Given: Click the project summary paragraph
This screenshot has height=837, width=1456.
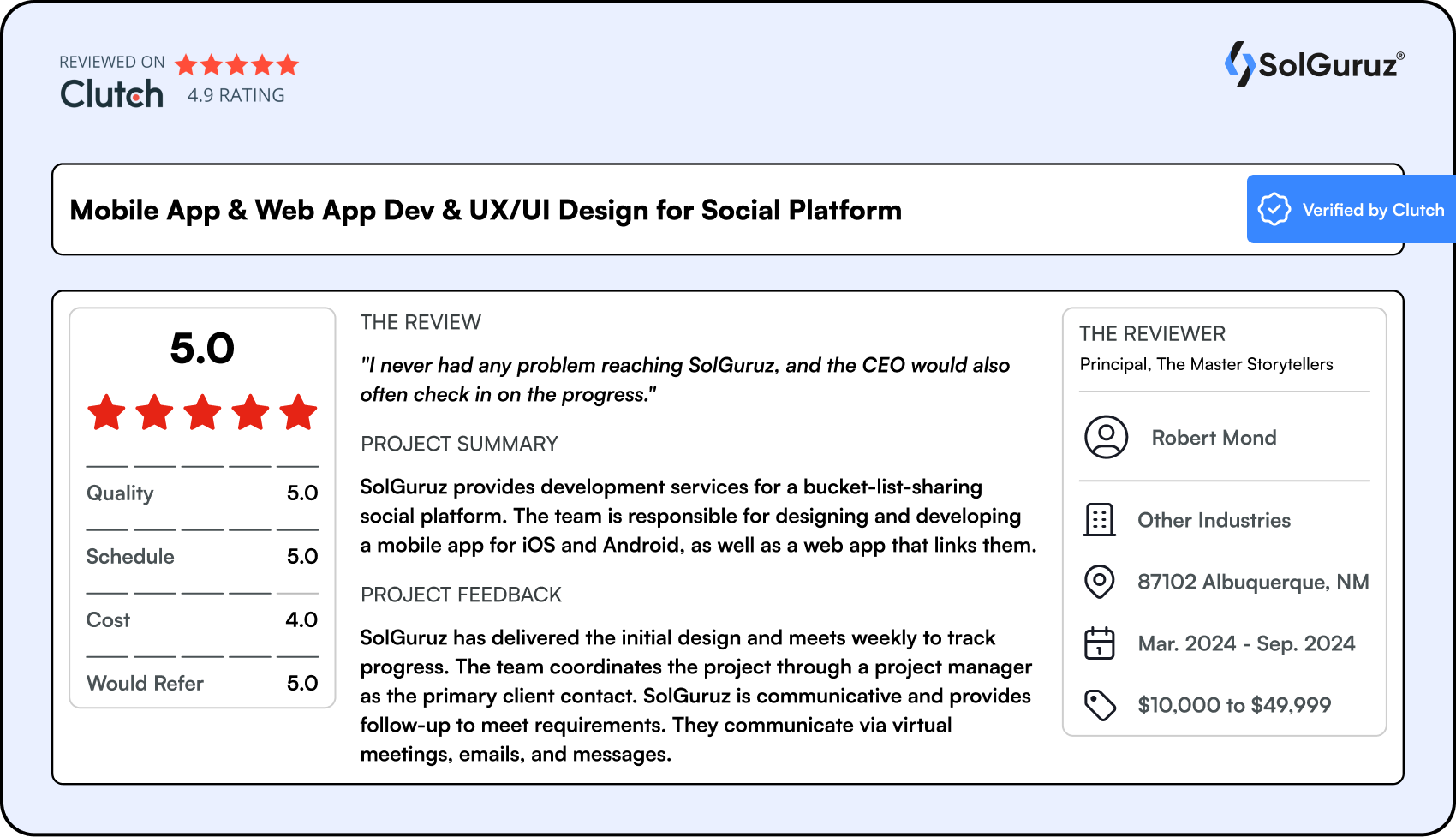Looking at the screenshot, I should [698, 516].
